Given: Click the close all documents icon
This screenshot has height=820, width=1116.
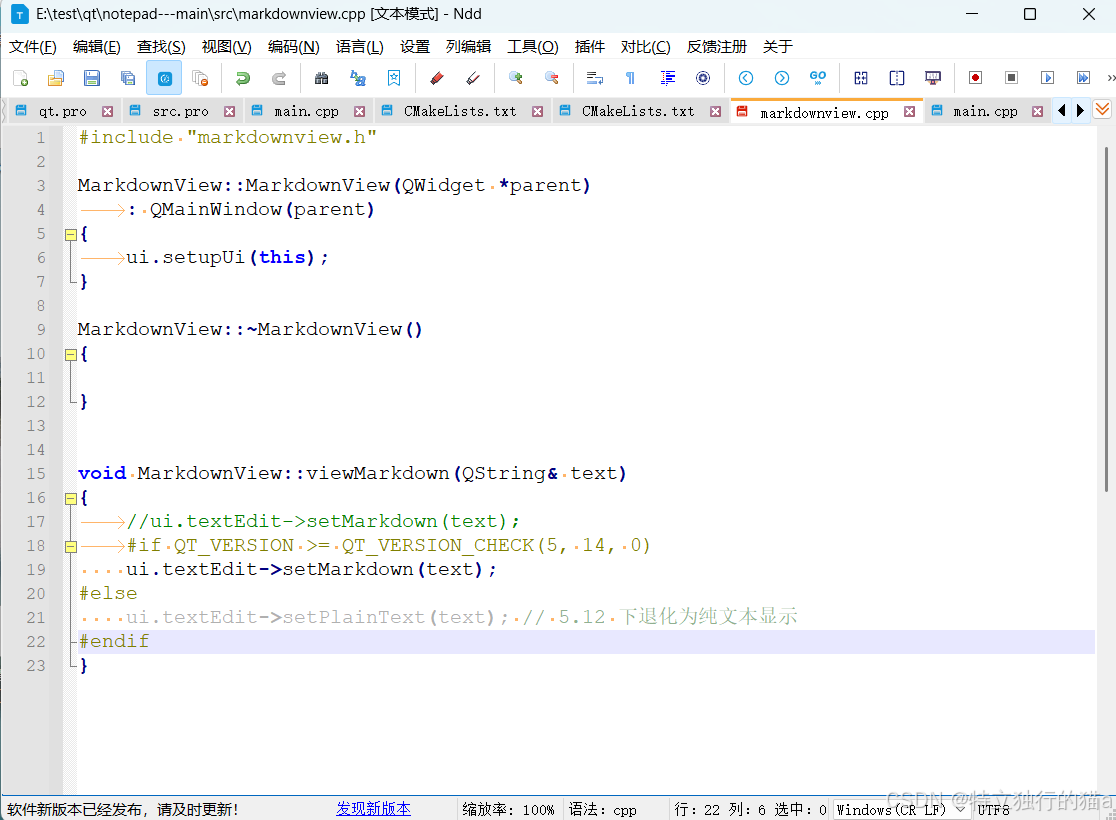Looking at the screenshot, I should [x=201, y=78].
